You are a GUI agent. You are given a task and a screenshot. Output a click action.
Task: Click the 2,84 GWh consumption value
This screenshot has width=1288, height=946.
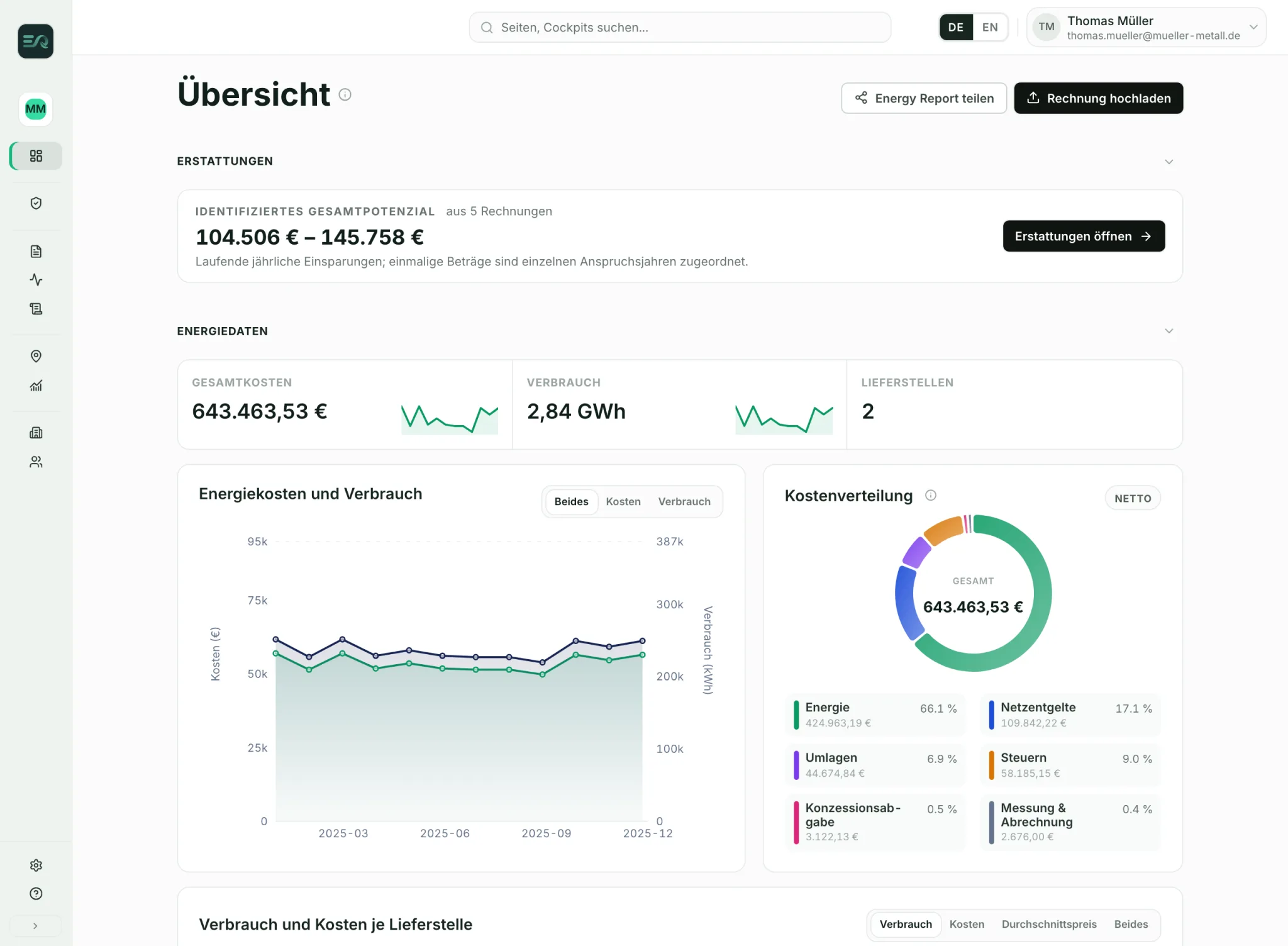pyautogui.click(x=576, y=411)
